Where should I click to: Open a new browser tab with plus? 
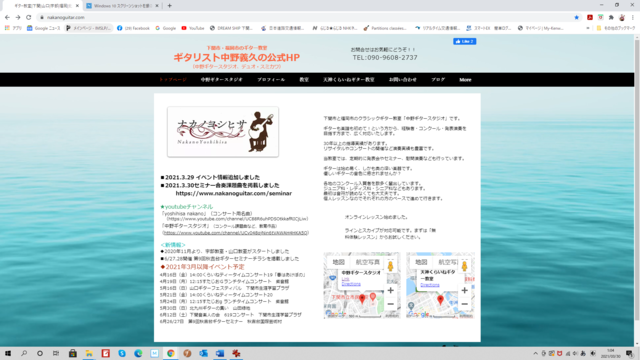point(169,6)
